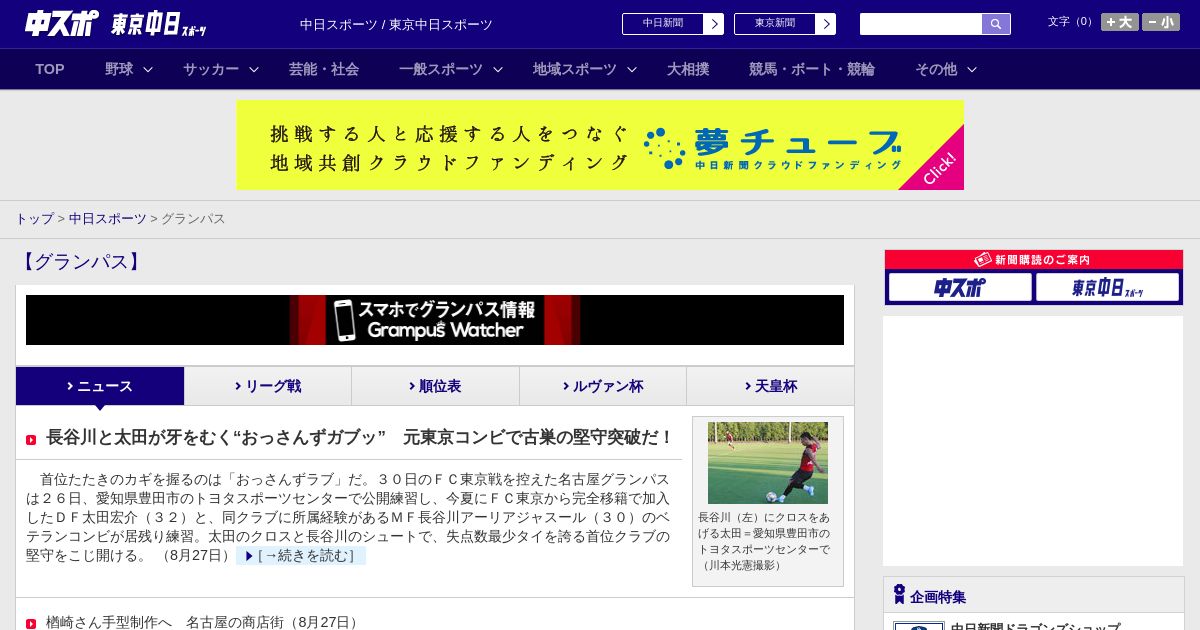Screen dimensions: 1200x630
Task: Open the サッカー menu
Action: [211, 69]
